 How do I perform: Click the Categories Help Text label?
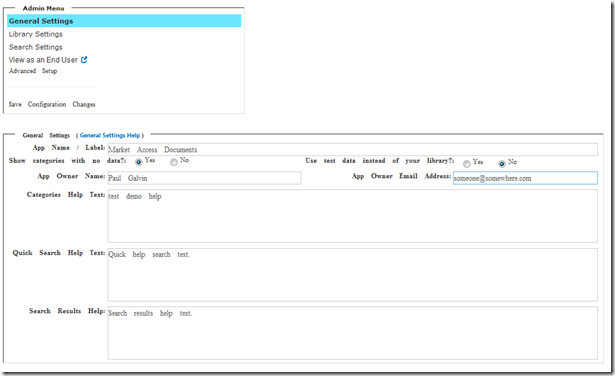pyautogui.click(x=66, y=194)
